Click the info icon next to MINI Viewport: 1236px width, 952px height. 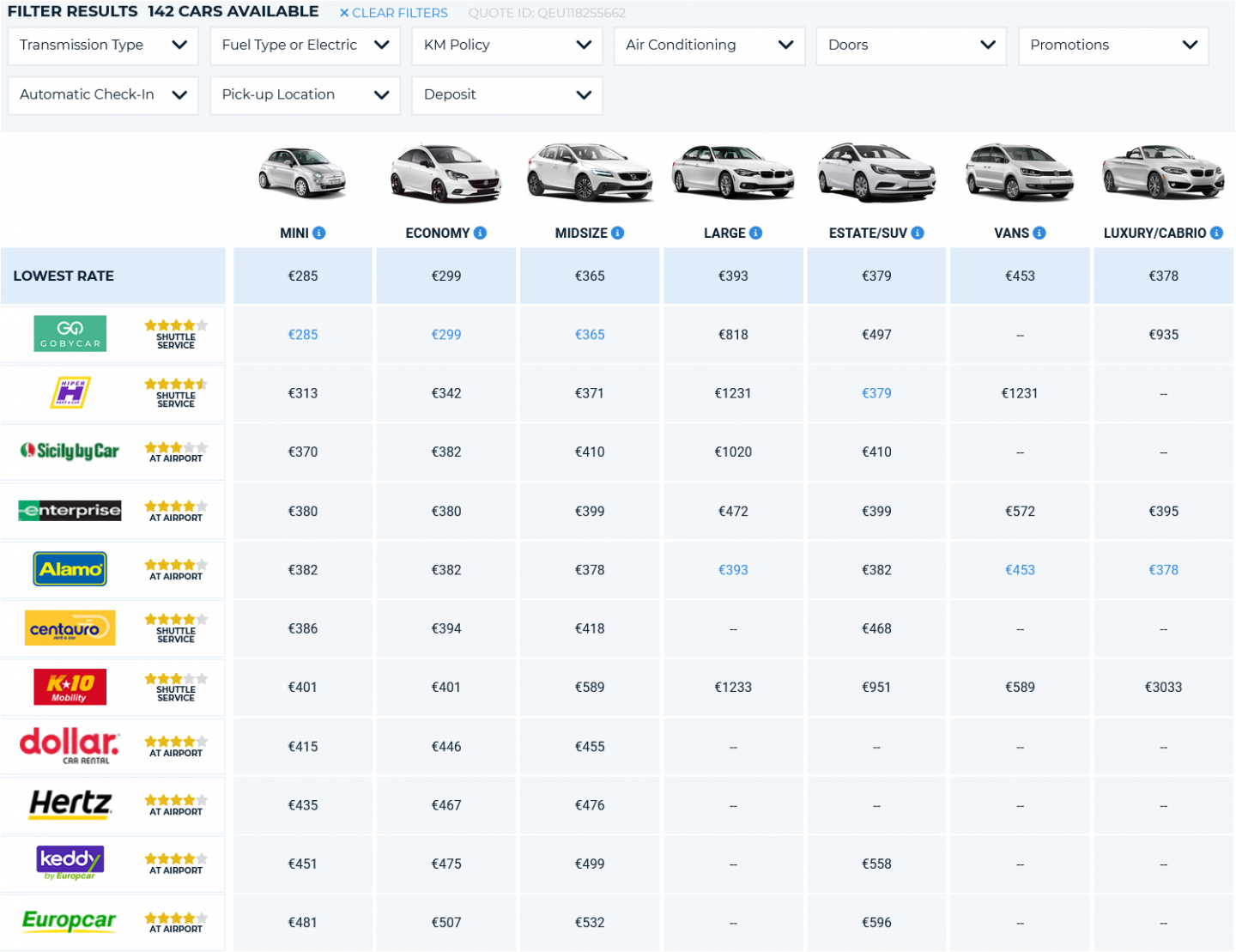coord(319,233)
